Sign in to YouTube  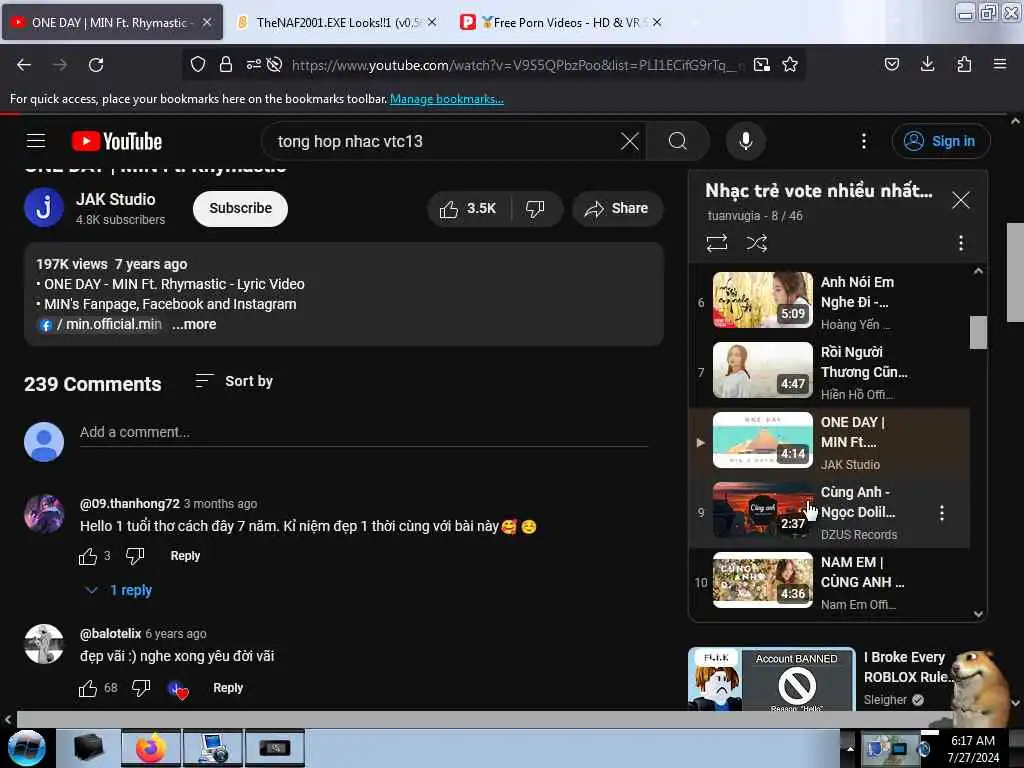940,141
